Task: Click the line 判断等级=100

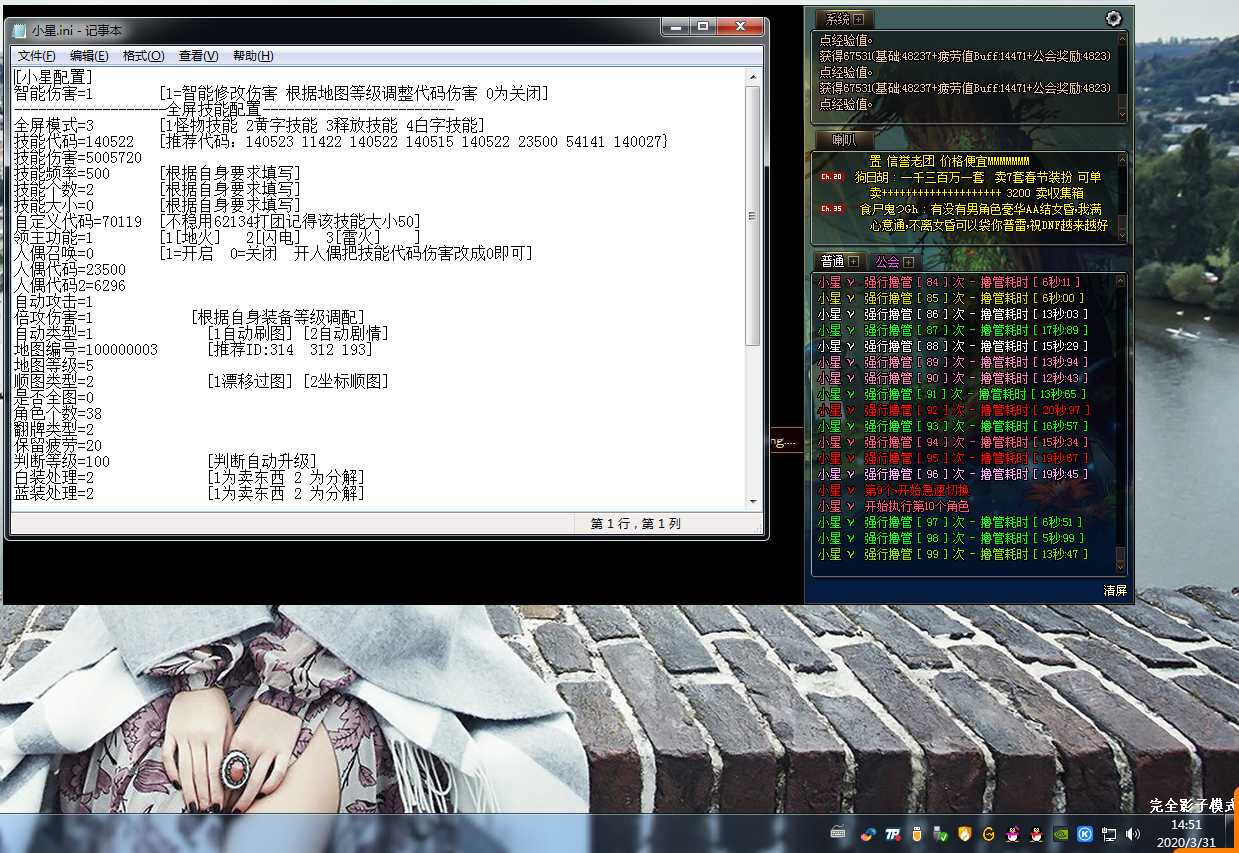Action: [x=62, y=462]
